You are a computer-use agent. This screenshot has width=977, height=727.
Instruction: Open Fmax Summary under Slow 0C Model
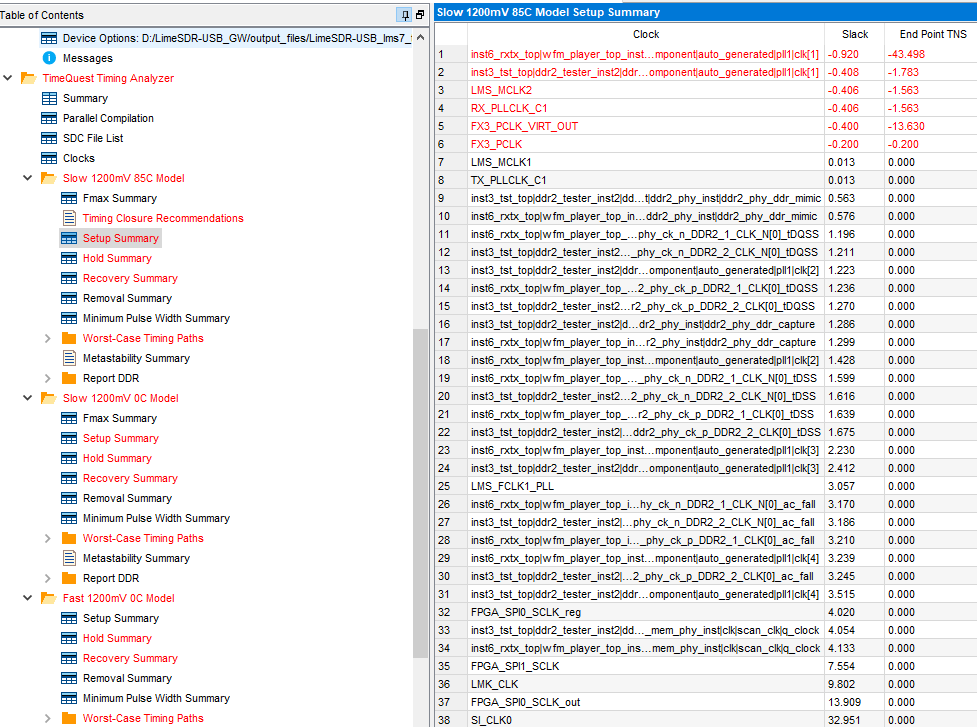pos(120,418)
